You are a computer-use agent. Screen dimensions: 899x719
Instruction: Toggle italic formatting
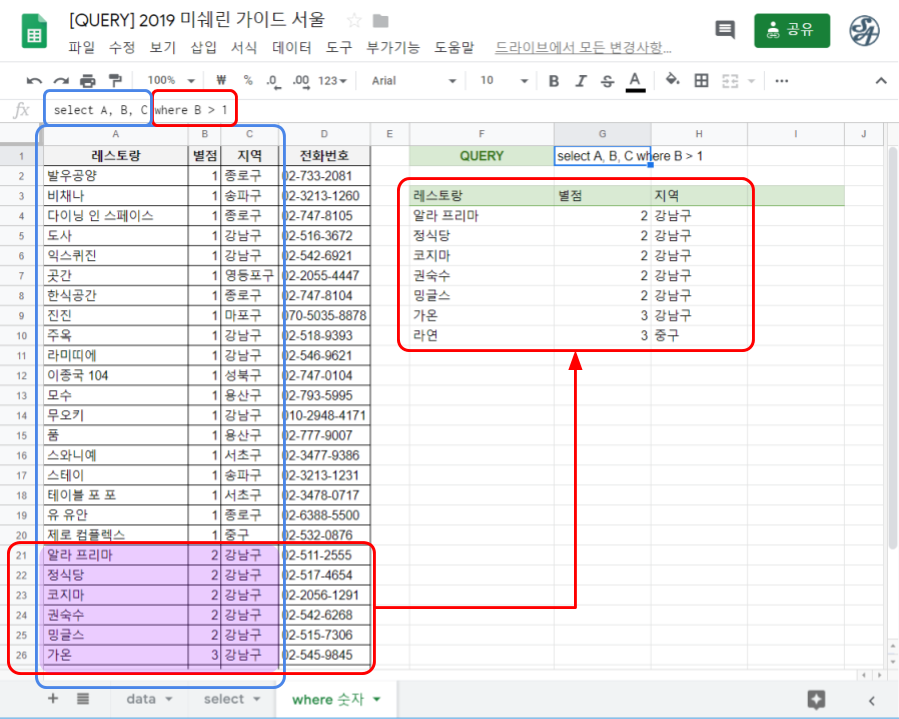pyautogui.click(x=581, y=80)
